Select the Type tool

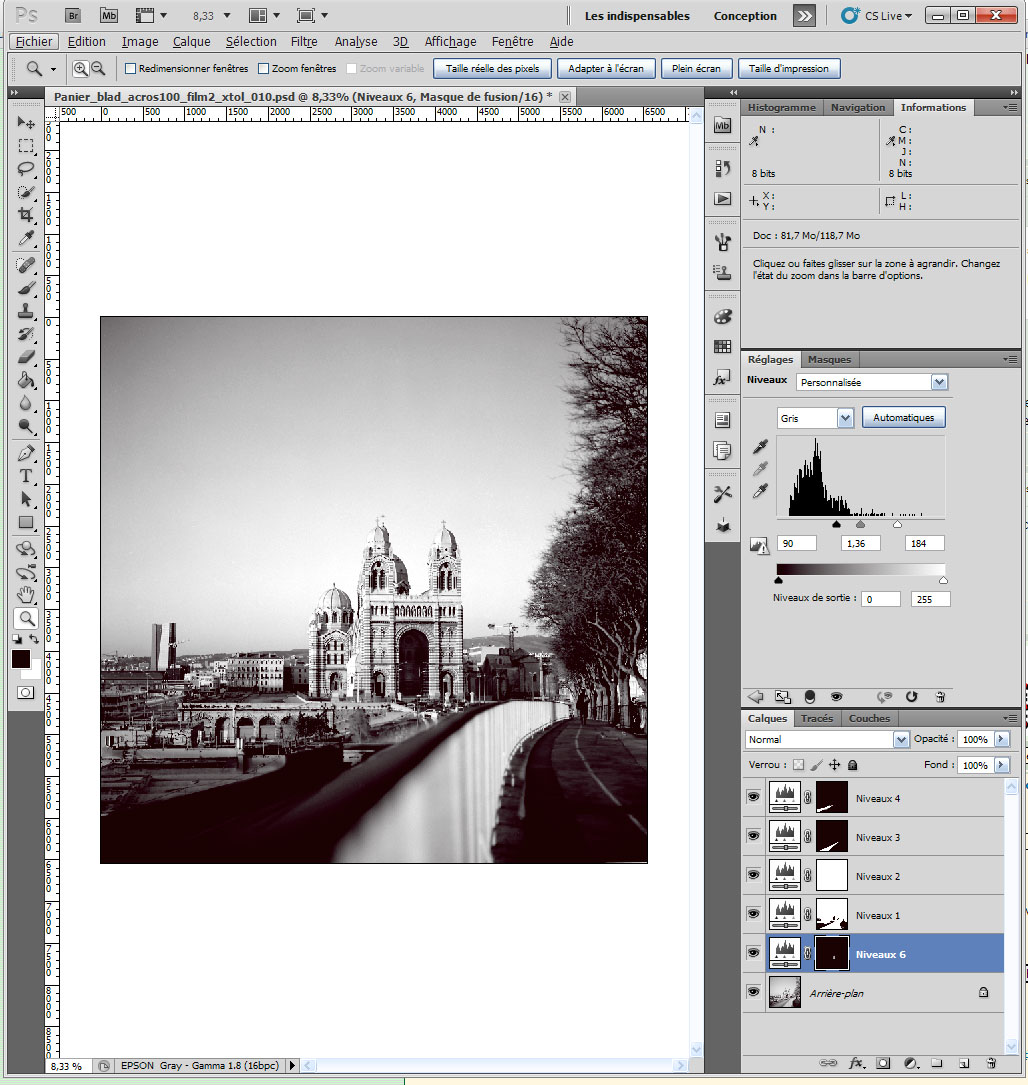(26, 475)
